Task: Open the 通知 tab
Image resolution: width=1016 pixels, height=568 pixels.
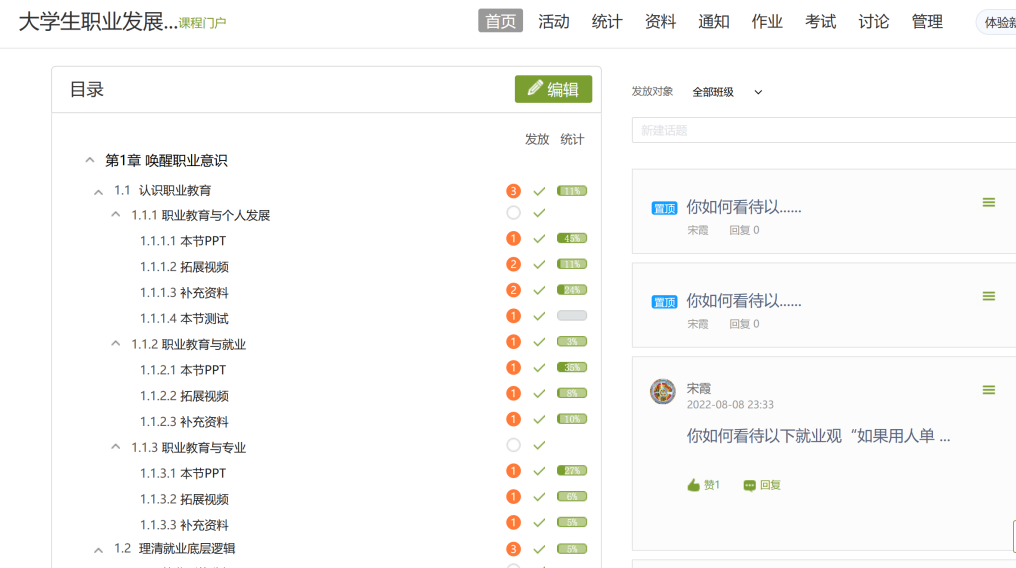Action: tap(713, 21)
